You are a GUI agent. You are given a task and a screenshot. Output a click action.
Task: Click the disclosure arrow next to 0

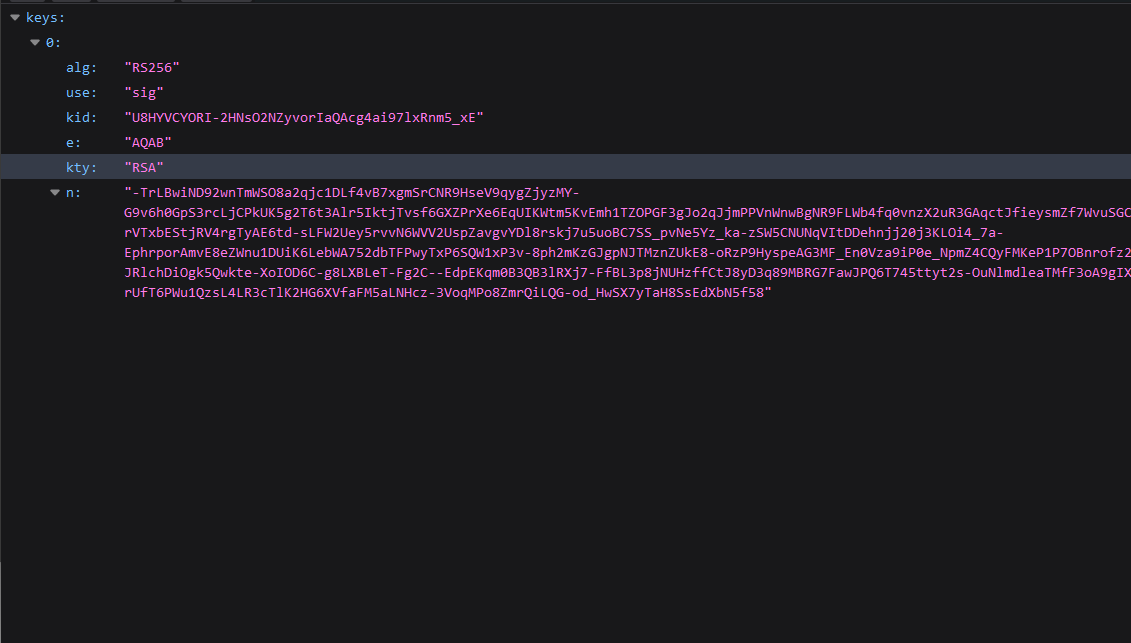(34, 42)
